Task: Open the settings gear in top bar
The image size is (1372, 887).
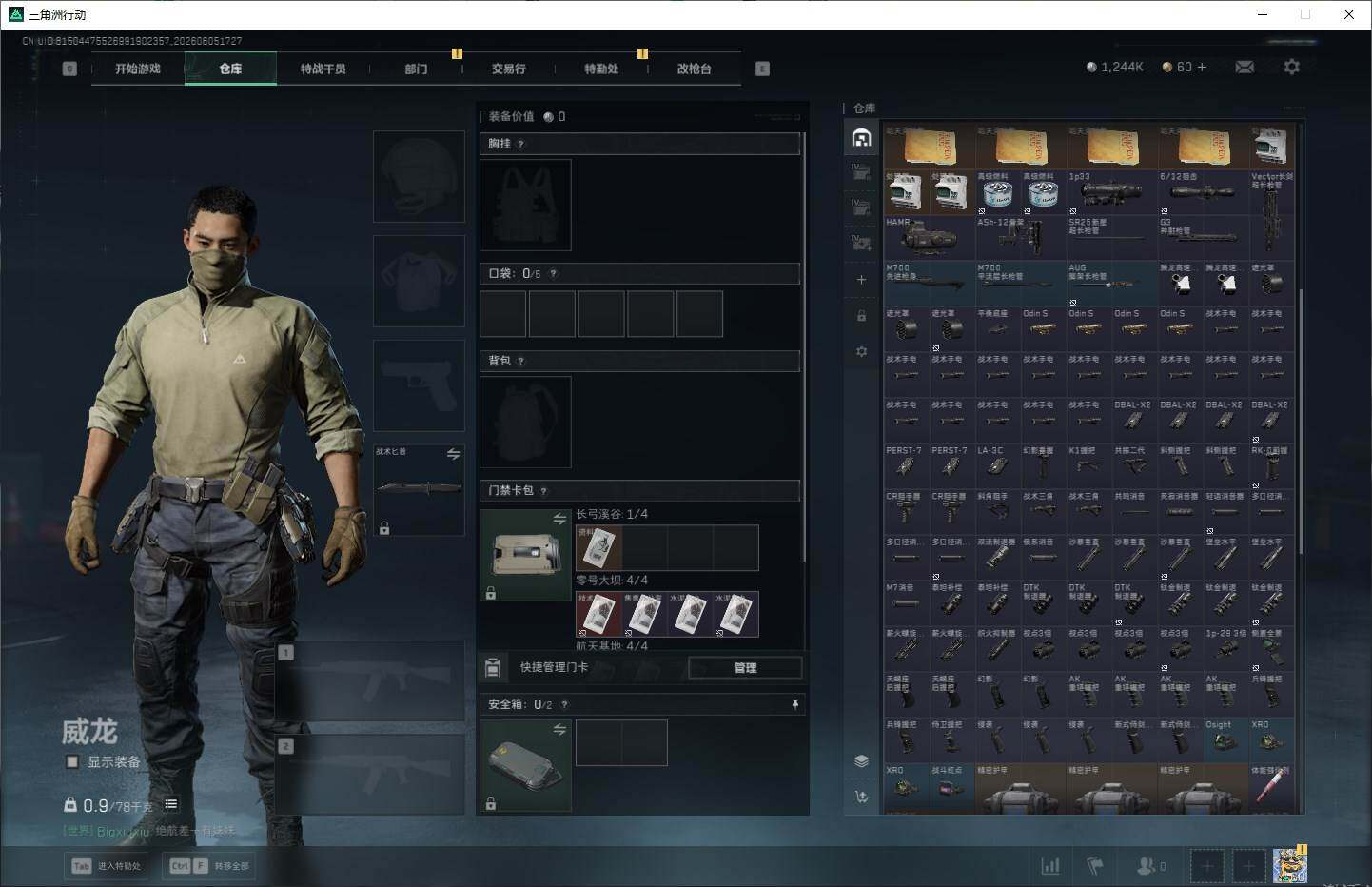Action: pos(1291,67)
